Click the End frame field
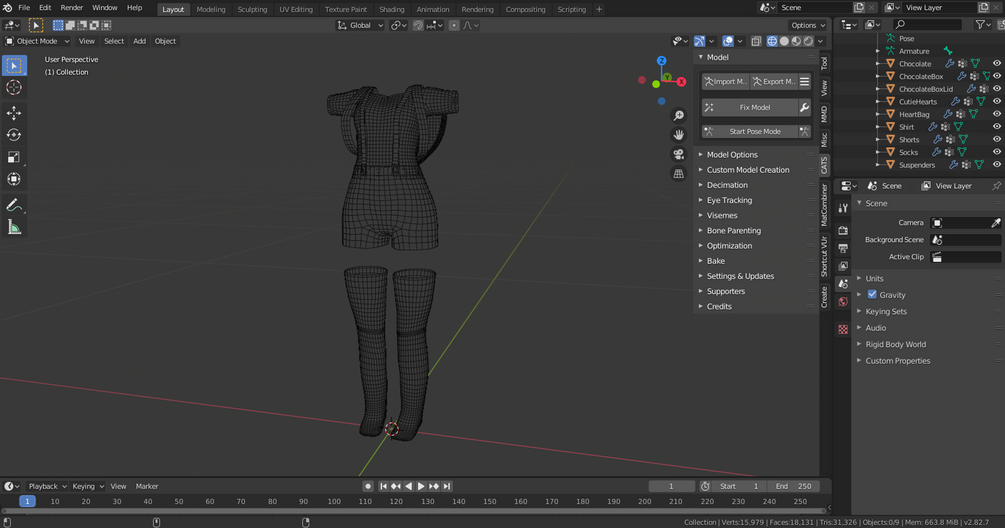1005x528 pixels. (x=795, y=486)
